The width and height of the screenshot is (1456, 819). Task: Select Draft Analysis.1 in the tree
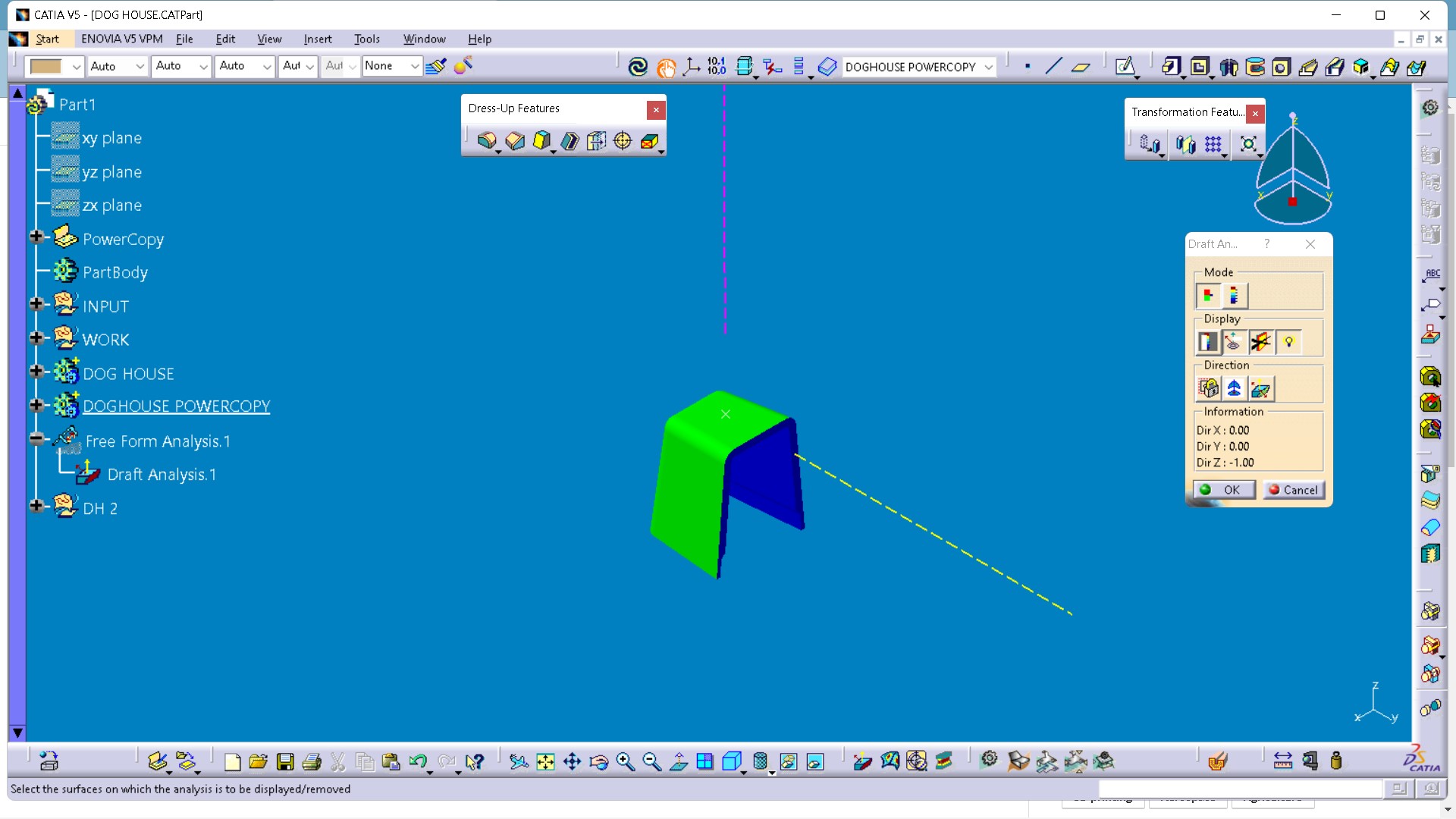[162, 475]
